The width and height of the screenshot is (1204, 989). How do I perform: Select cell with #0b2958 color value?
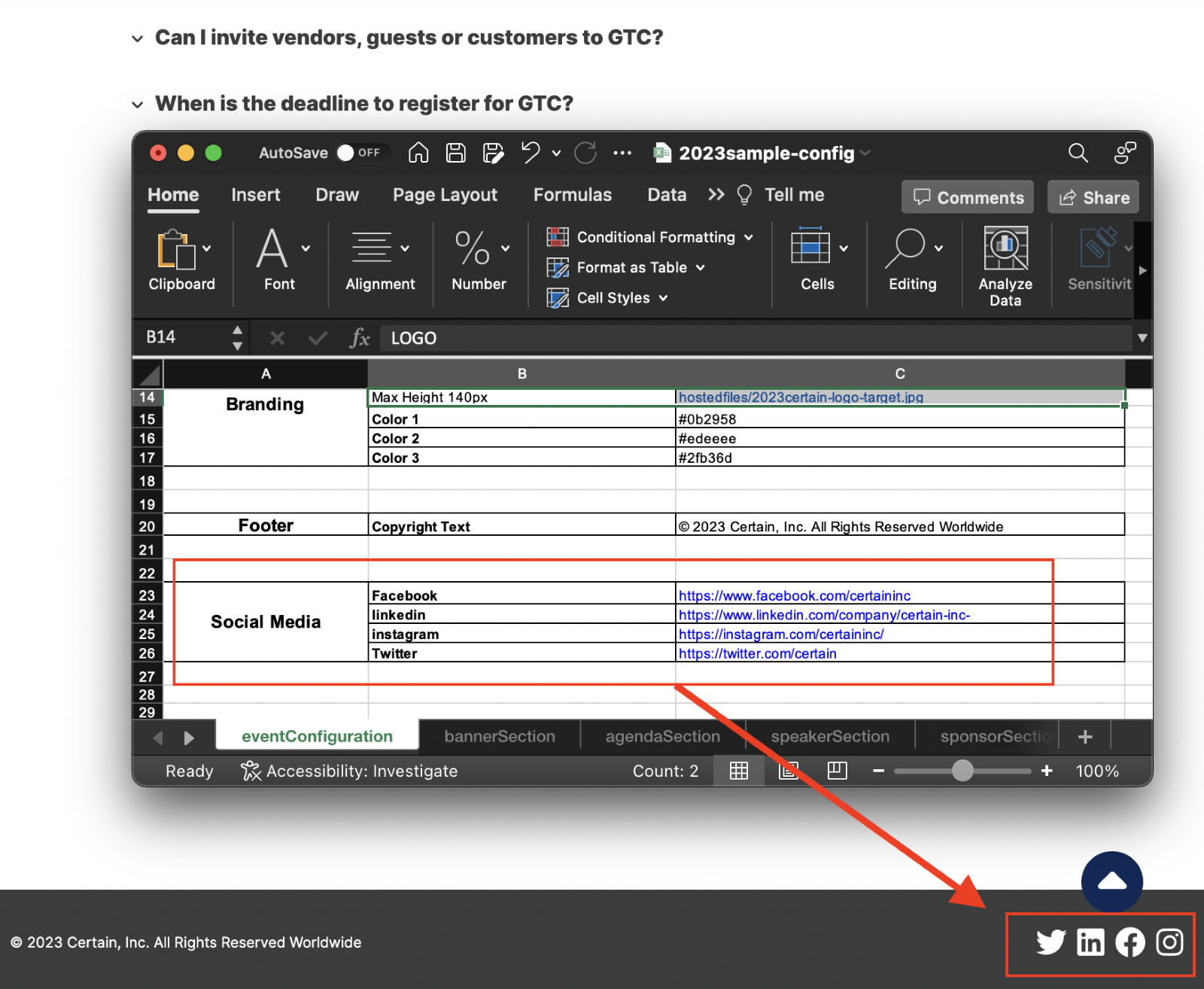tap(900, 418)
